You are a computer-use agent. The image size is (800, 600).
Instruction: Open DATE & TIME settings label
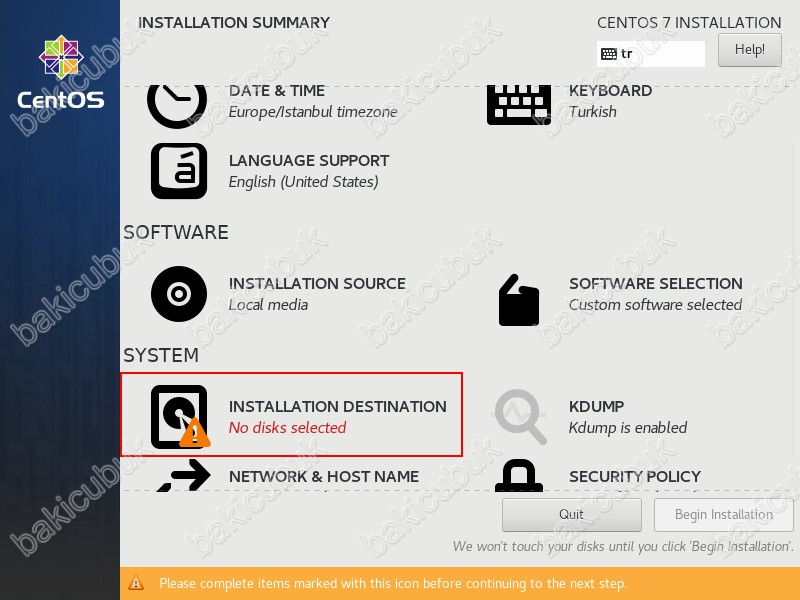(277, 91)
